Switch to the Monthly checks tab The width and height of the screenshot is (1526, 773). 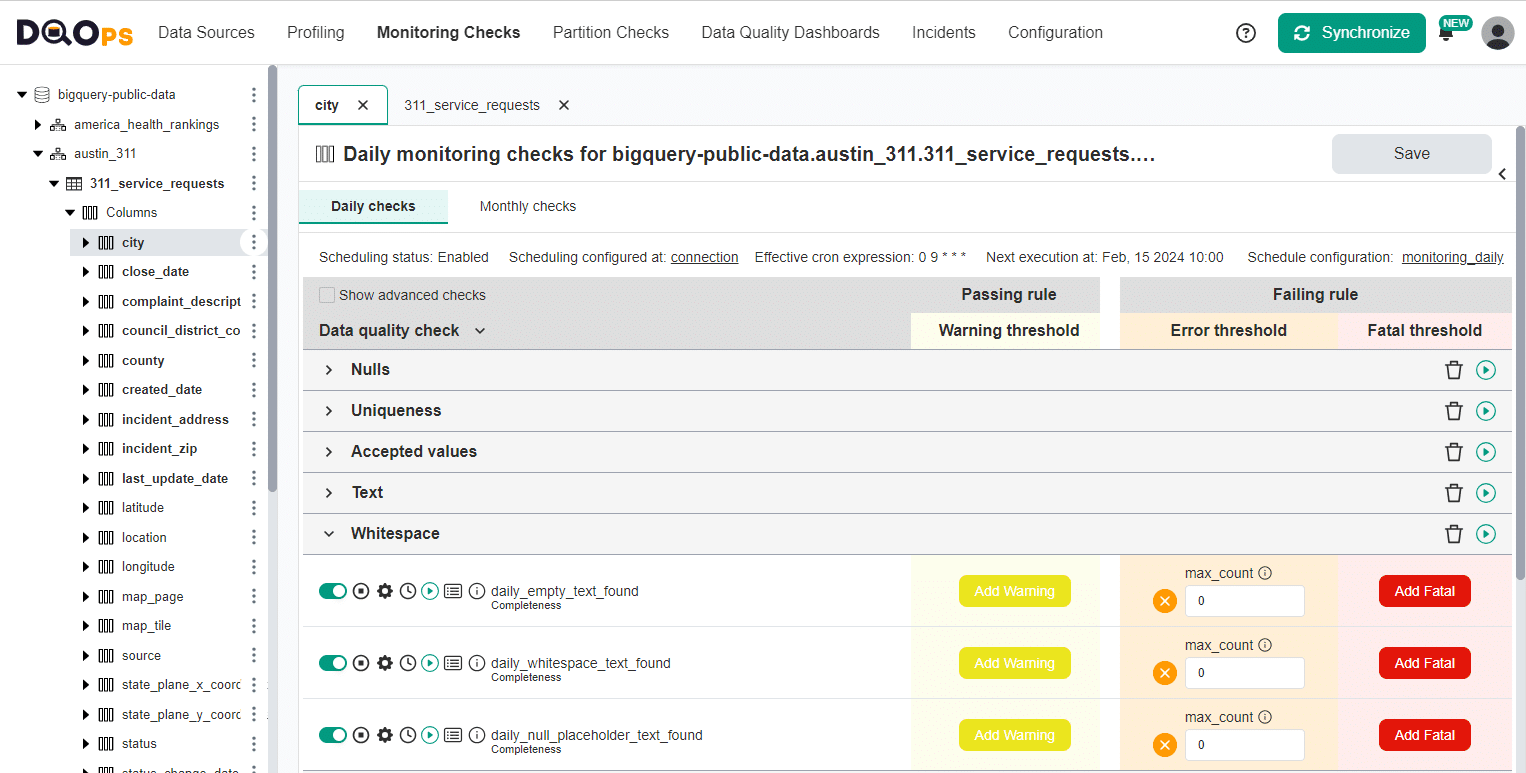point(527,207)
